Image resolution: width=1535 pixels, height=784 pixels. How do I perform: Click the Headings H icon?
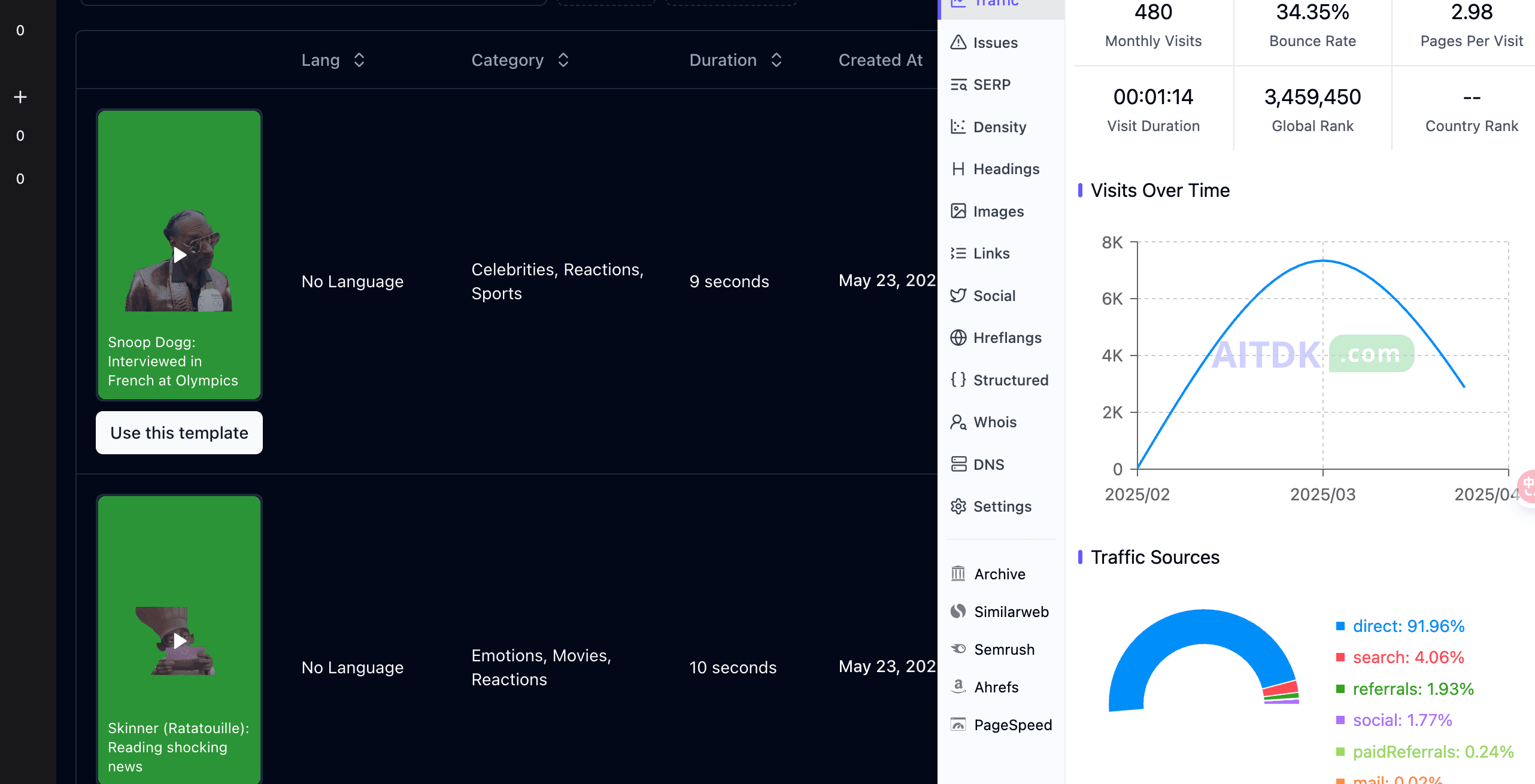[958, 169]
